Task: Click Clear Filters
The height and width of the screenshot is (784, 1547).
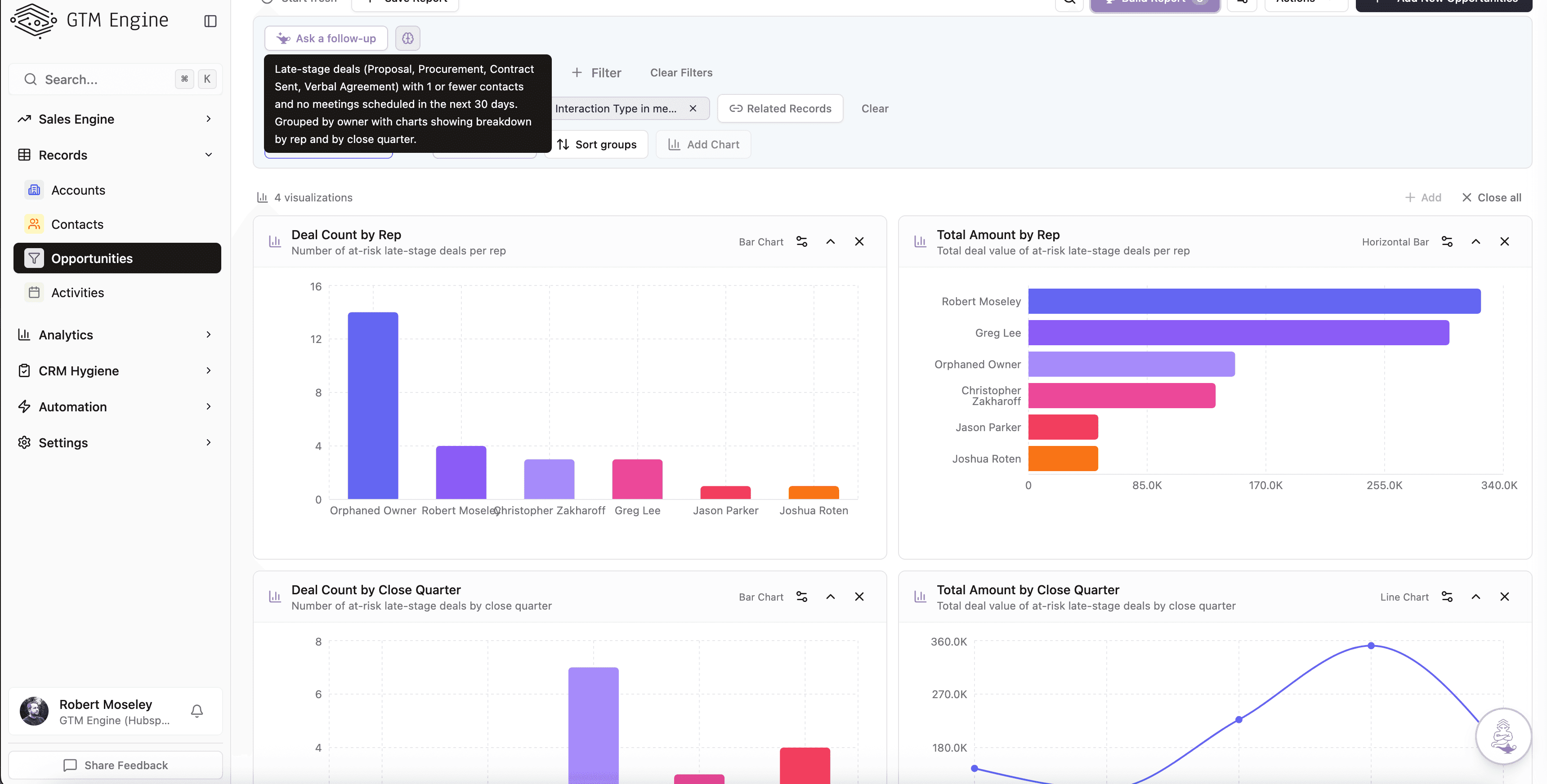Action: coord(681,73)
